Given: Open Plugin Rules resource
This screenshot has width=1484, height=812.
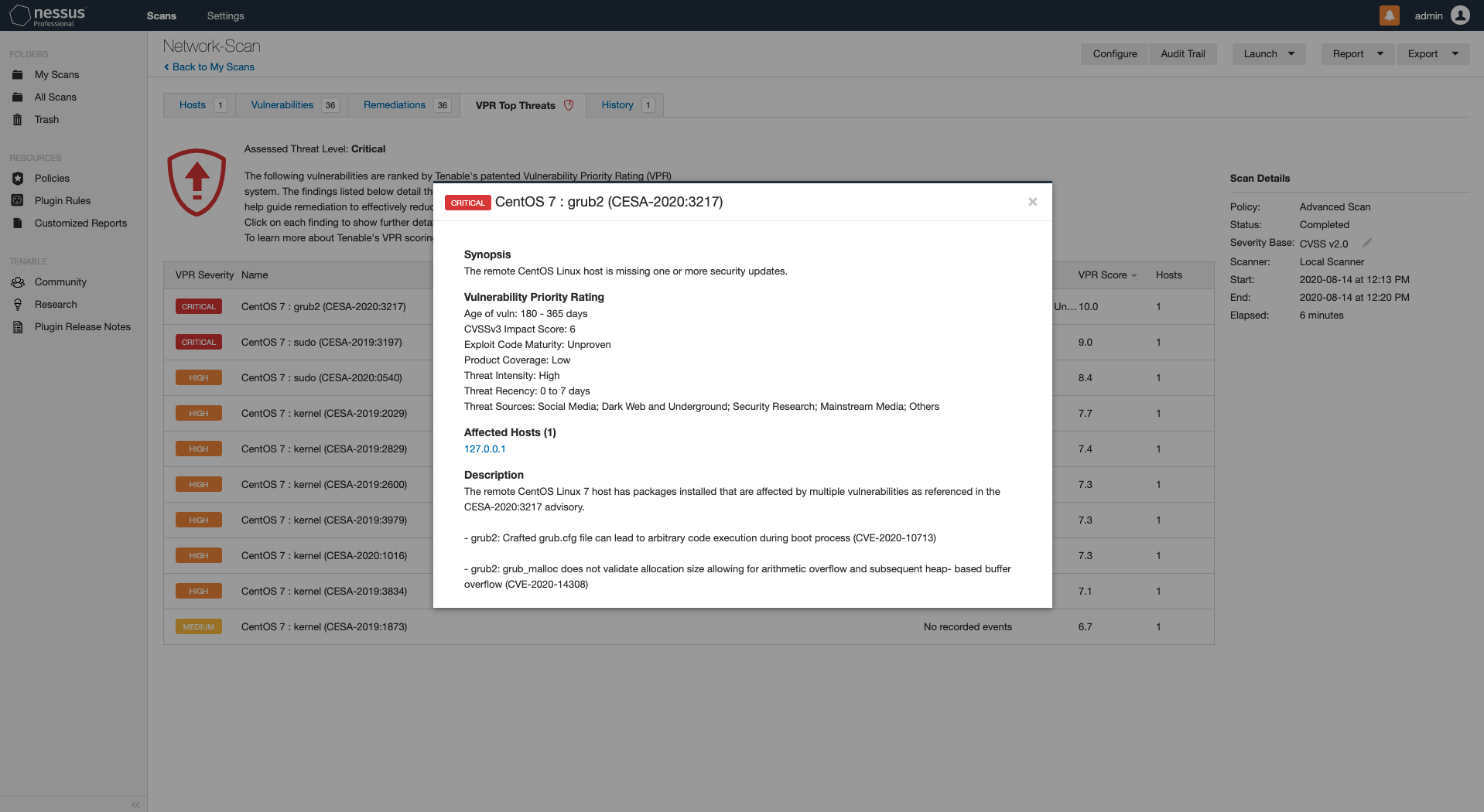Looking at the screenshot, I should pyautogui.click(x=63, y=201).
